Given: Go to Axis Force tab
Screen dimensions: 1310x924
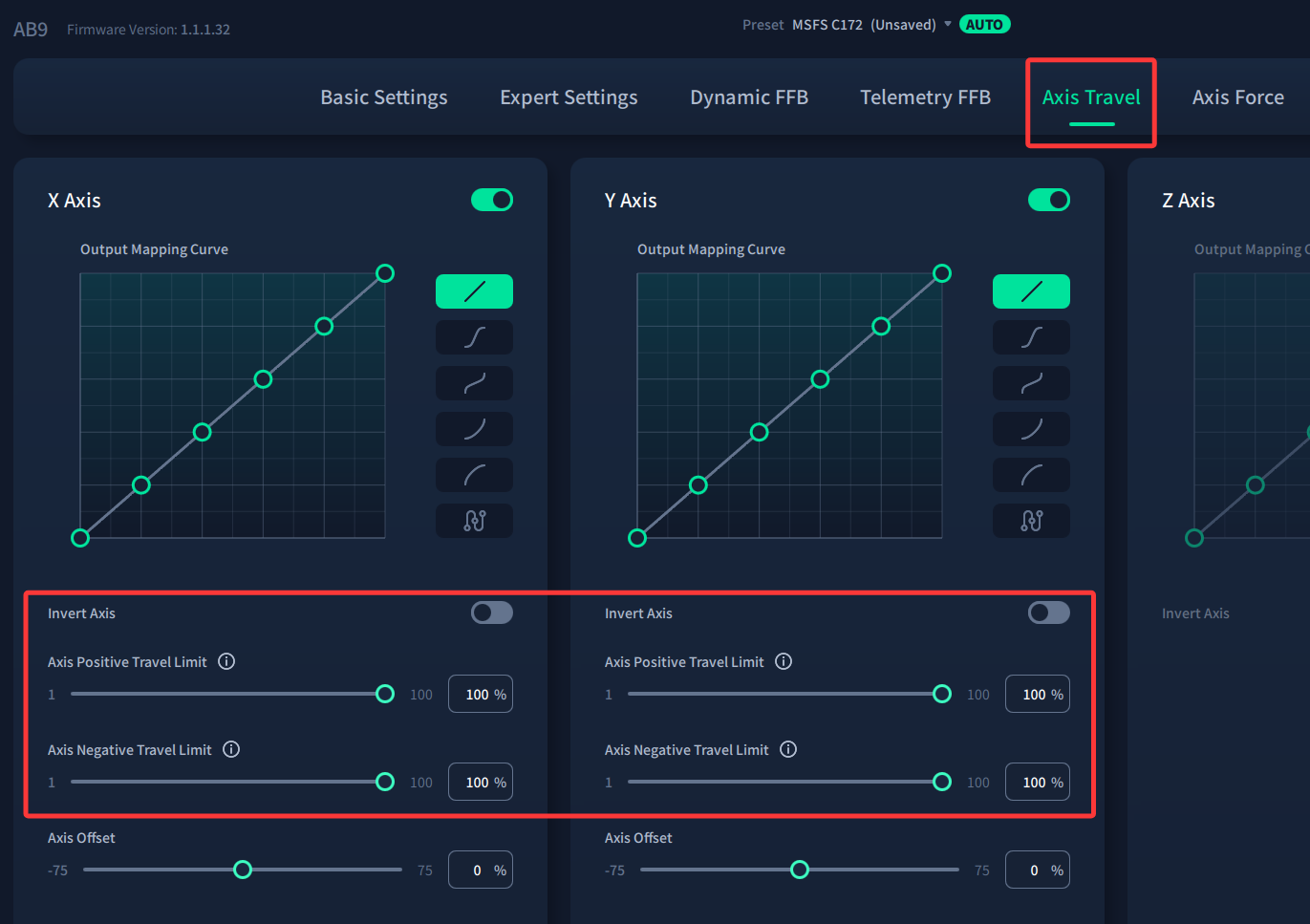Looking at the screenshot, I should click(x=1237, y=97).
